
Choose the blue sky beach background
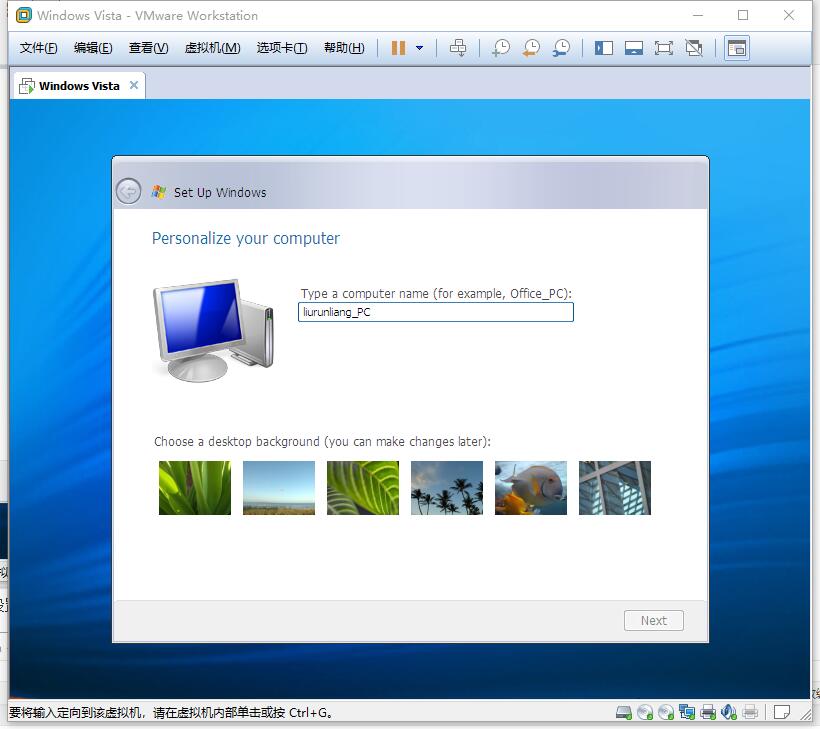click(x=279, y=487)
